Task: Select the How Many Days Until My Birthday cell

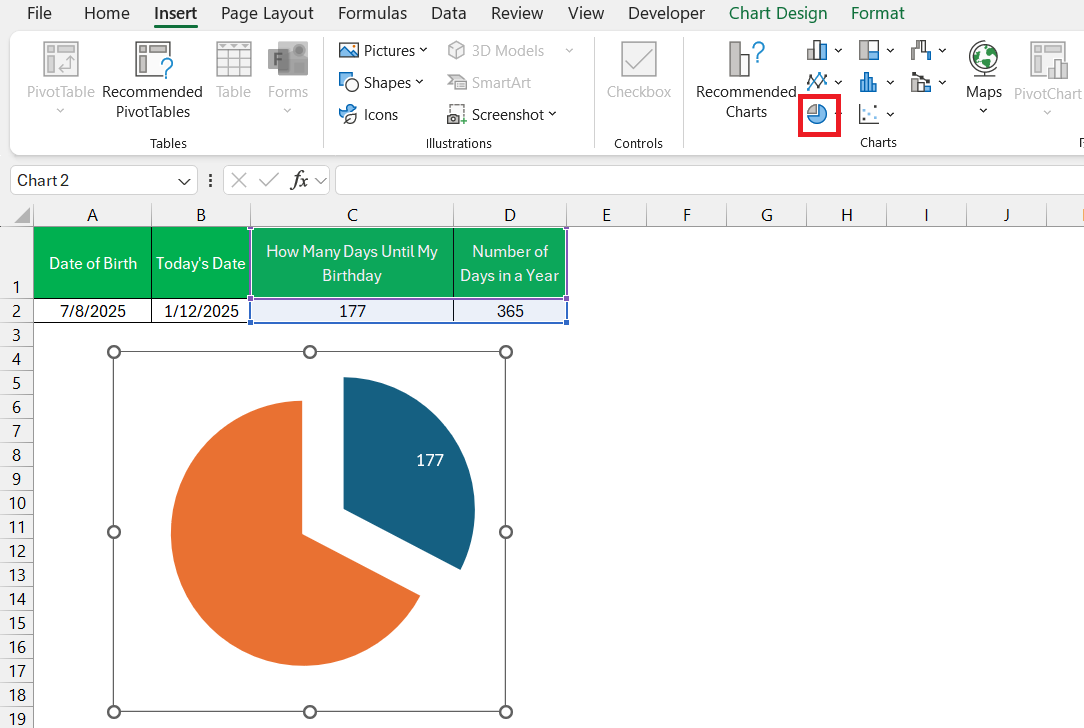Action: click(352, 263)
